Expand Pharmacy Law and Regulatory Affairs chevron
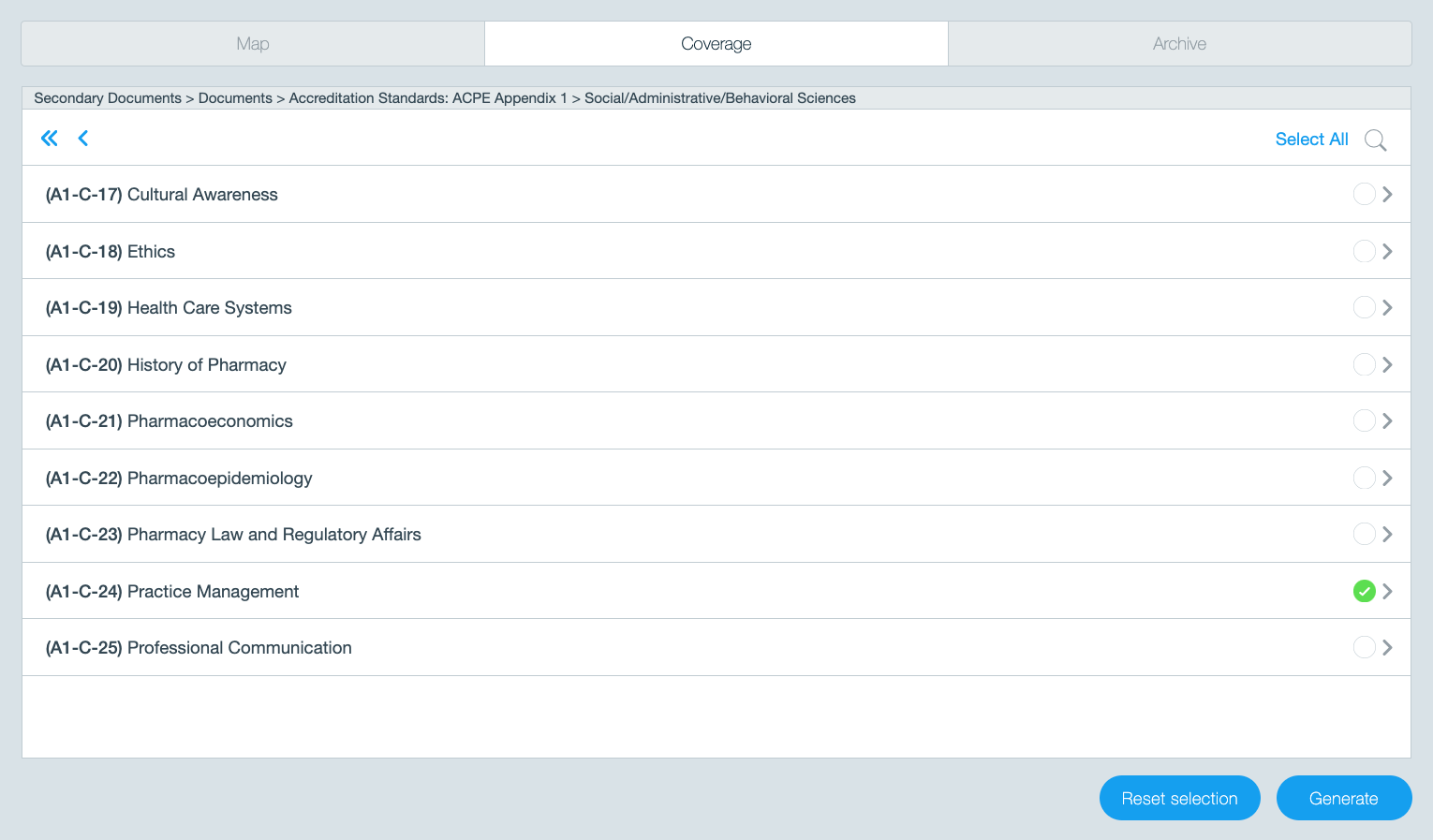Image resolution: width=1433 pixels, height=840 pixels. click(x=1388, y=534)
